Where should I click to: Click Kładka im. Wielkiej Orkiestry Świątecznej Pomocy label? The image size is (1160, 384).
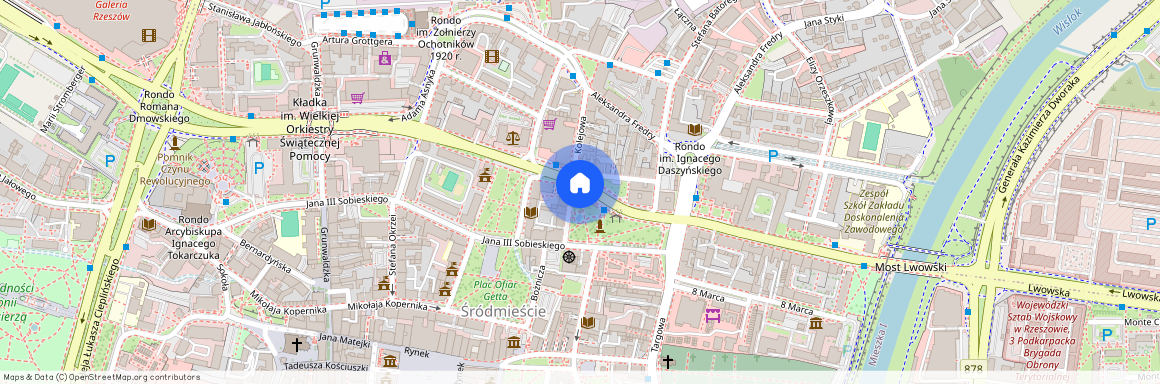pyautogui.click(x=310, y=129)
